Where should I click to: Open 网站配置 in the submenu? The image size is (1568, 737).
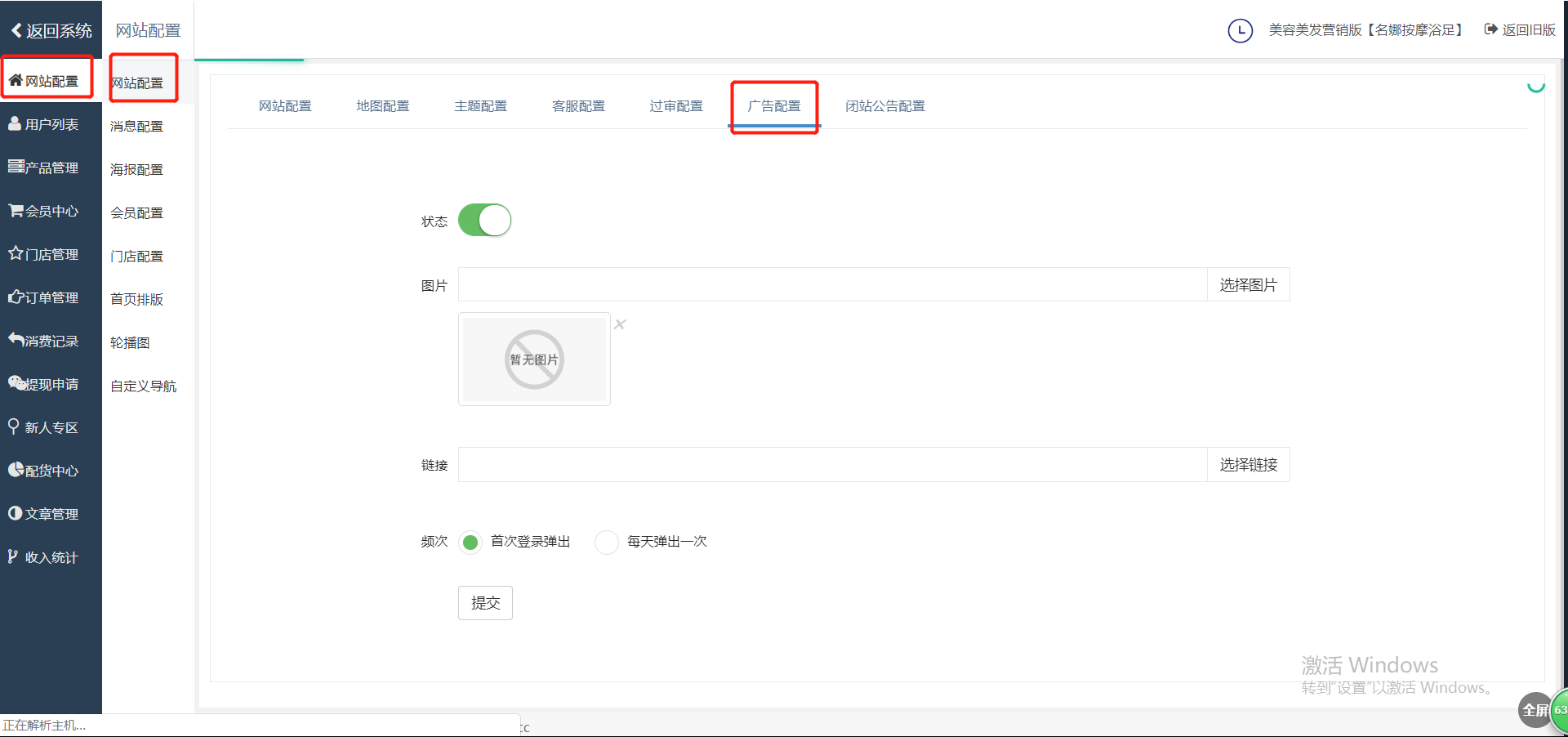pos(137,83)
